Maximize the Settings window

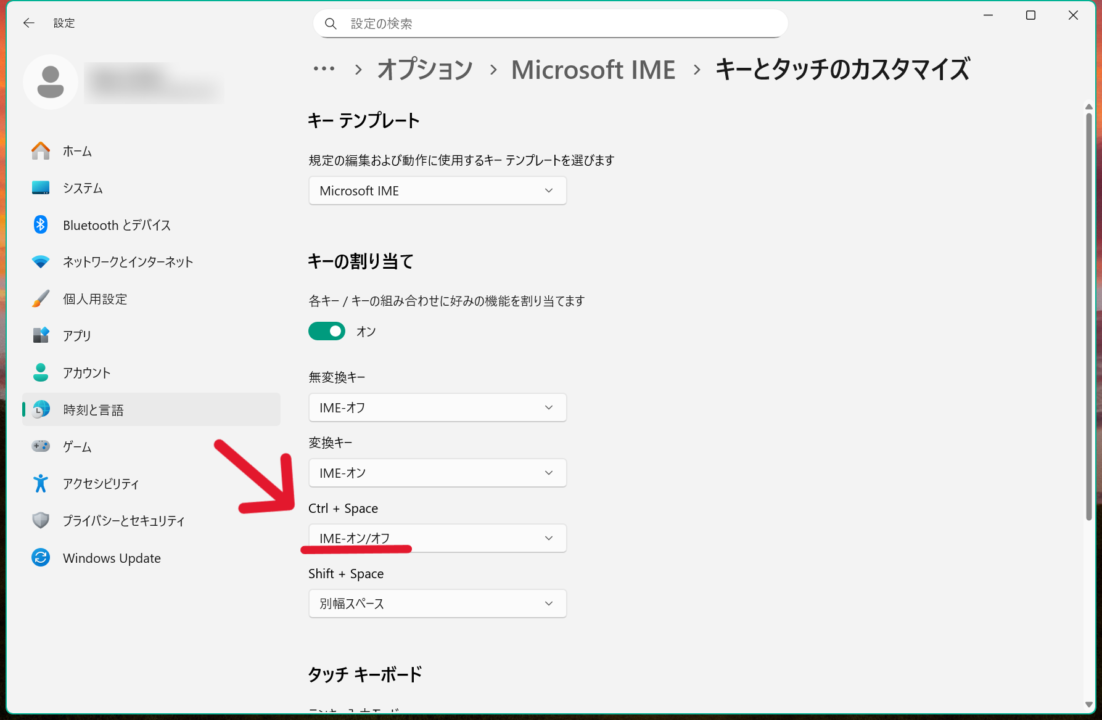1030,15
